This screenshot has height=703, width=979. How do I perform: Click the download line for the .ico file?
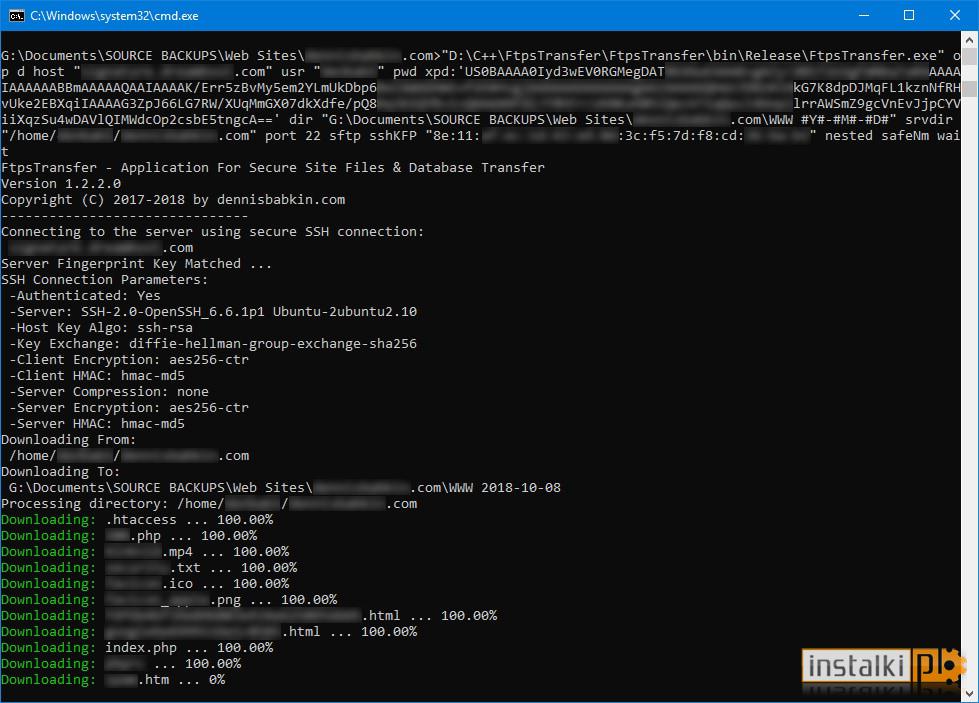point(145,584)
